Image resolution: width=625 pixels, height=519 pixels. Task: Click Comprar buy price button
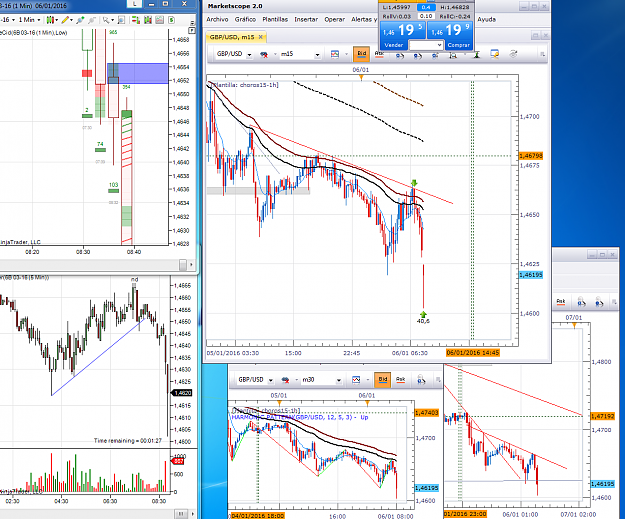point(450,35)
